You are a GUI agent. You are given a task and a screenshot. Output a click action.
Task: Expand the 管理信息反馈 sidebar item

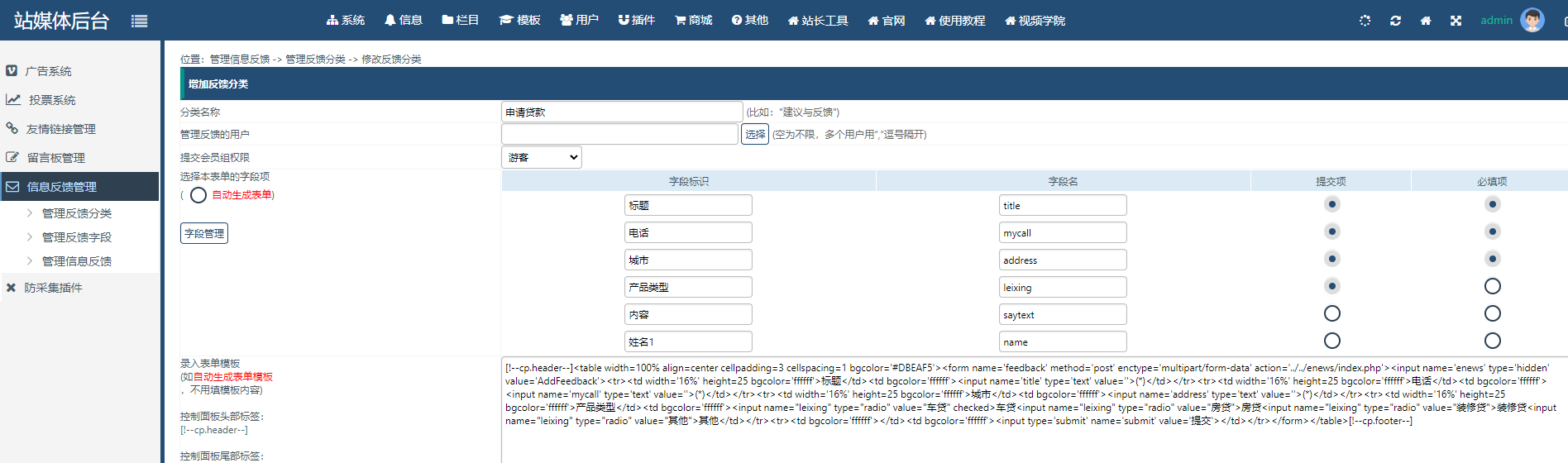pyautogui.click(x=77, y=261)
